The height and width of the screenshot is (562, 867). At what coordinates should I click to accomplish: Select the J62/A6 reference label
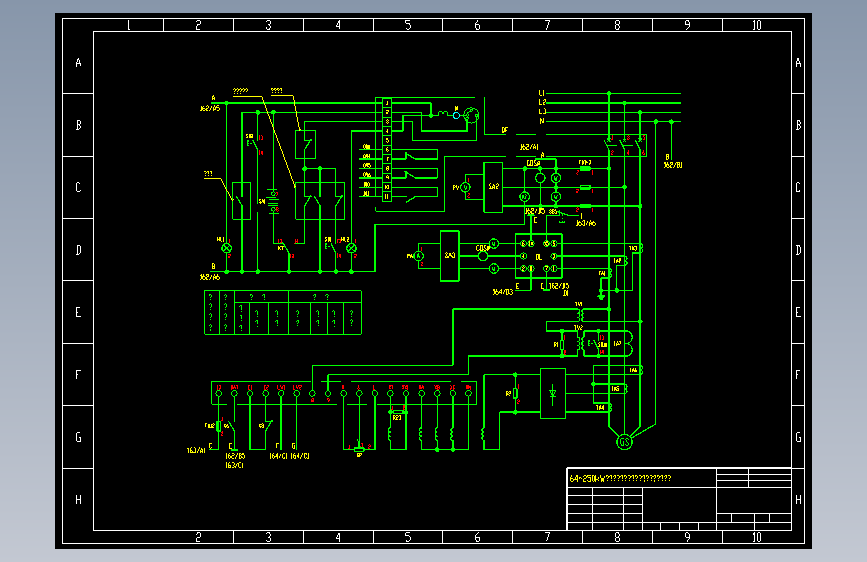click(x=210, y=277)
